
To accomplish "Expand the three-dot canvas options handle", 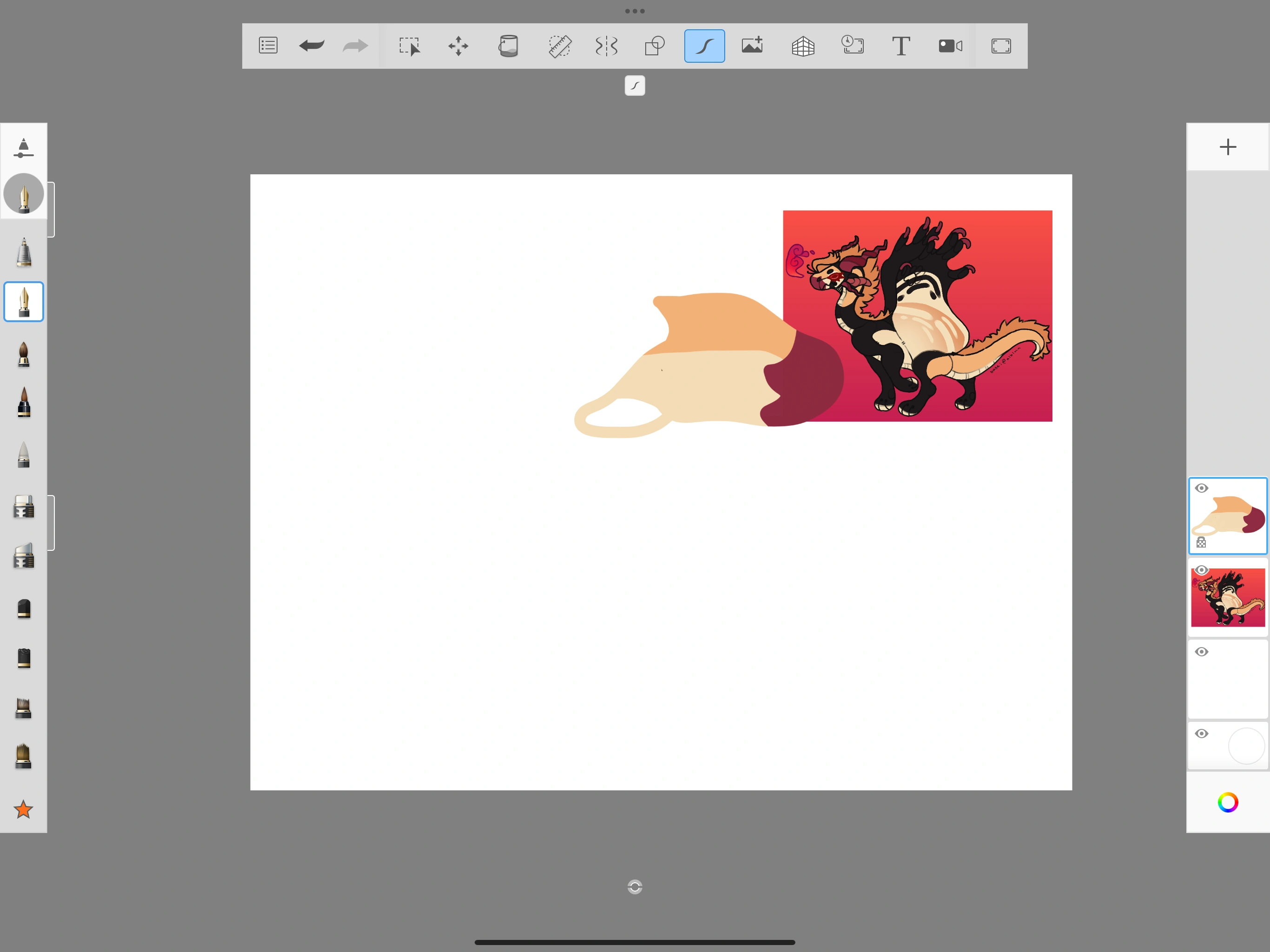I will coord(635,10).
